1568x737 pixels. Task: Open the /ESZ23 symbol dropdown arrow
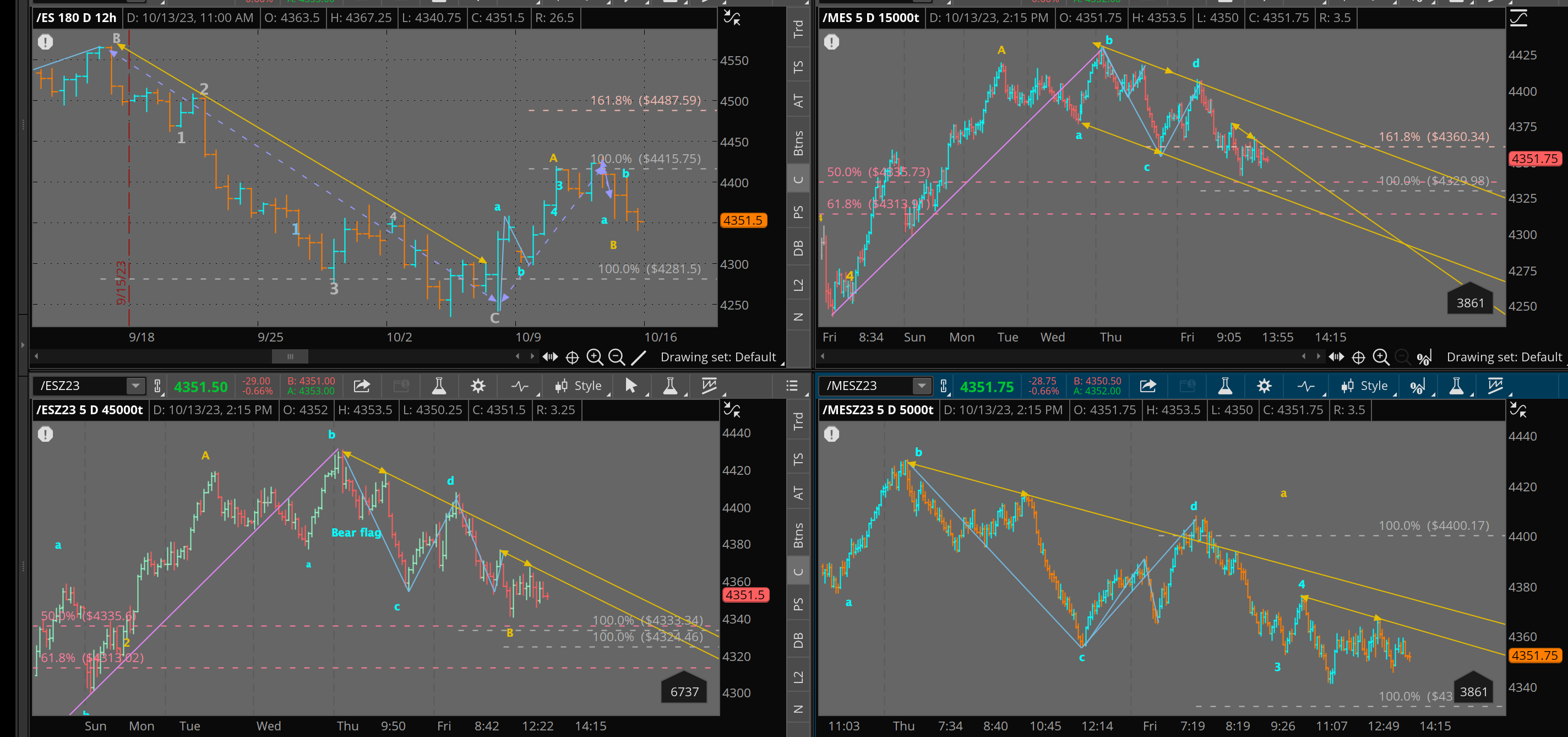[x=135, y=386]
